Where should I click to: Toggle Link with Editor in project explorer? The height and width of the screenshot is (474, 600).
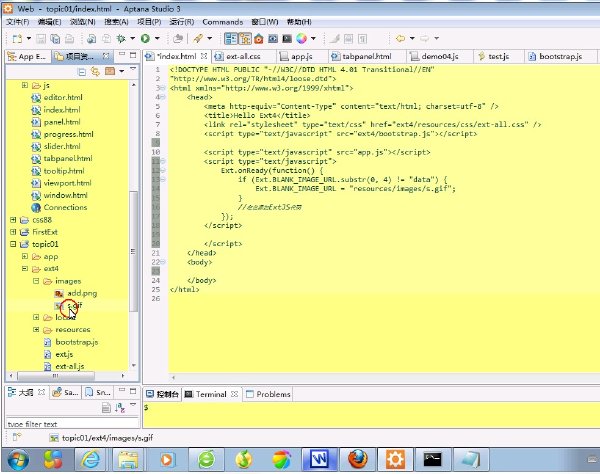[95, 72]
